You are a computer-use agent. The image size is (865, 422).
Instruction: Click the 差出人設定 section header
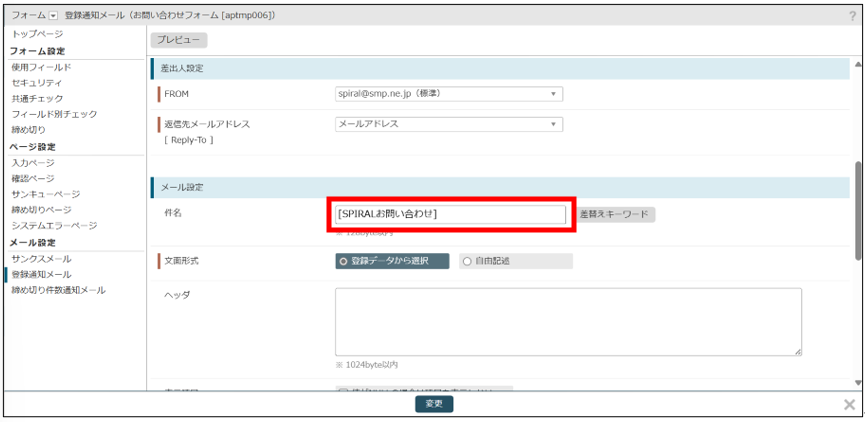(x=500, y=69)
